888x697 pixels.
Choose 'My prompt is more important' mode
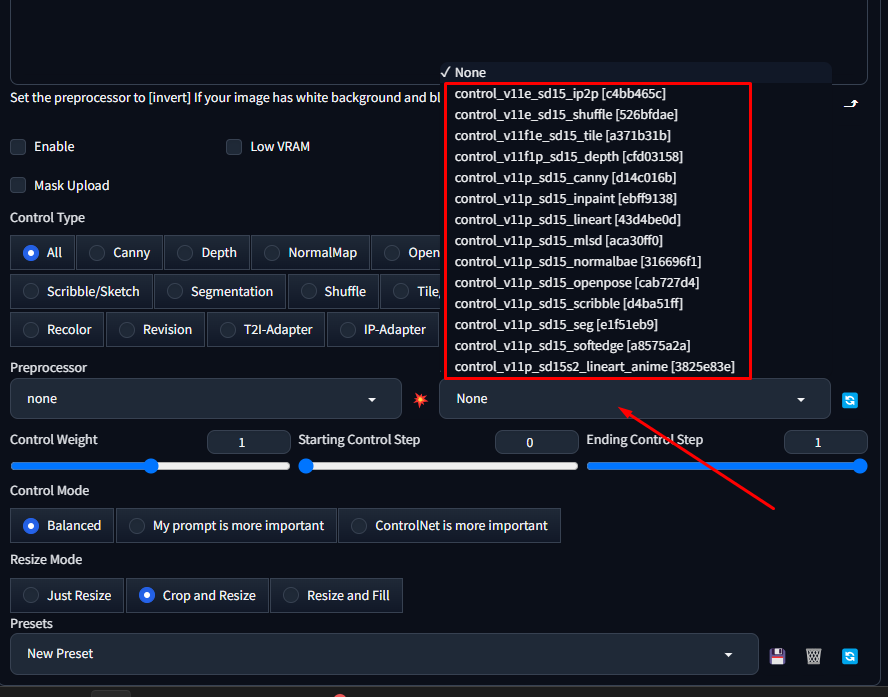coord(226,525)
